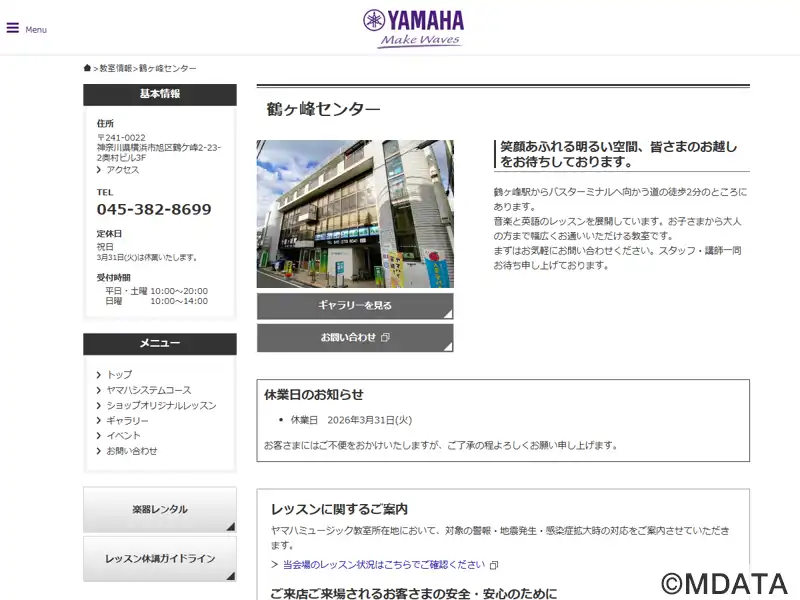Click 休業日 2026年3月31日(火) notice text
The height and width of the screenshot is (600, 800).
[351, 420]
